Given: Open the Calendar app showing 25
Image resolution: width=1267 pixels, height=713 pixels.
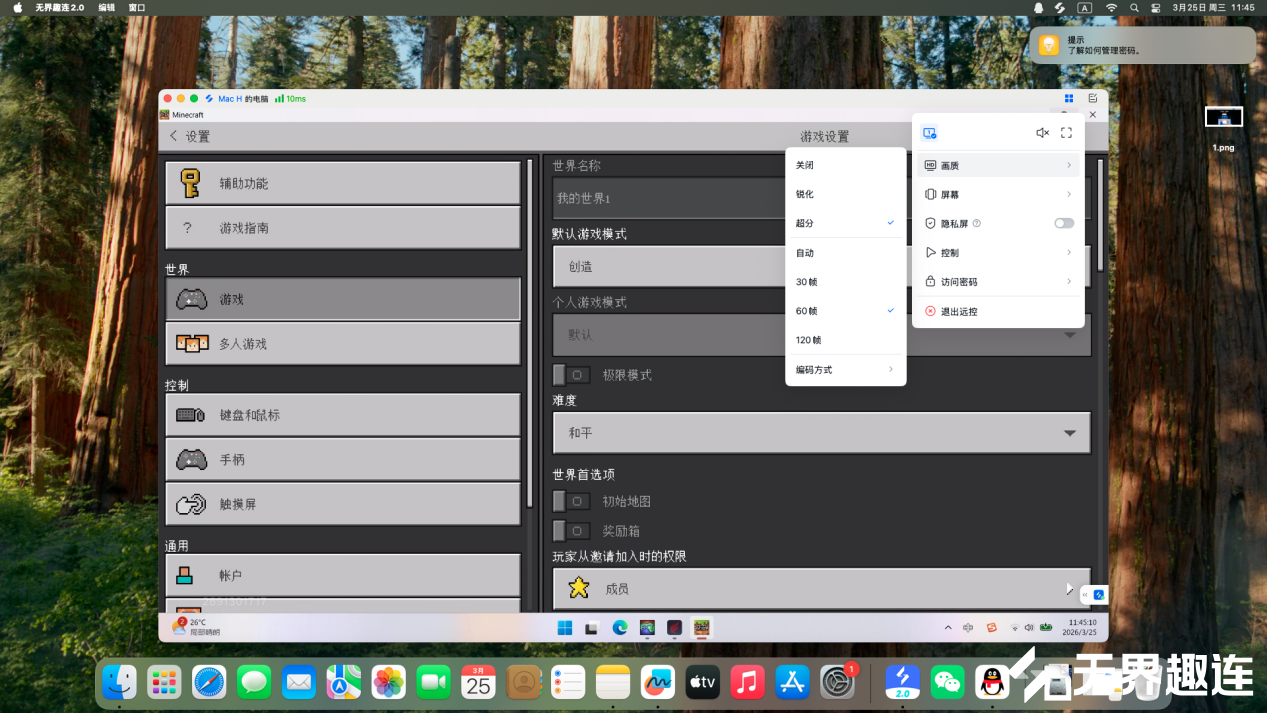Looking at the screenshot, I should pyautogui.click(x=478, y=682).
